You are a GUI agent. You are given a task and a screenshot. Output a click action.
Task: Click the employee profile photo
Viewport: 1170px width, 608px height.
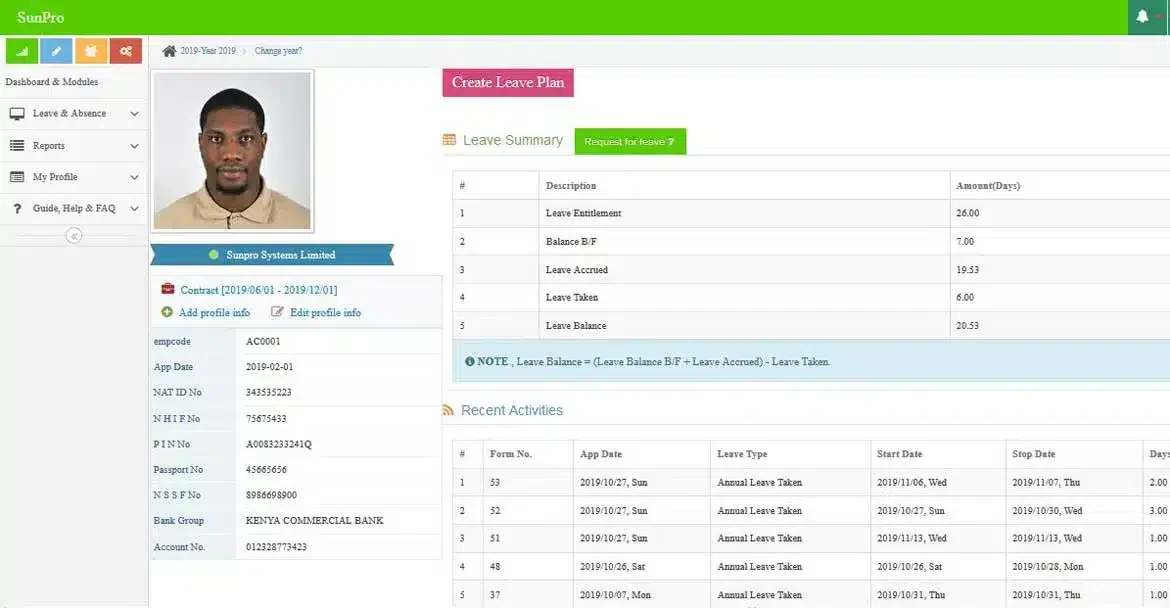(232, 151)
